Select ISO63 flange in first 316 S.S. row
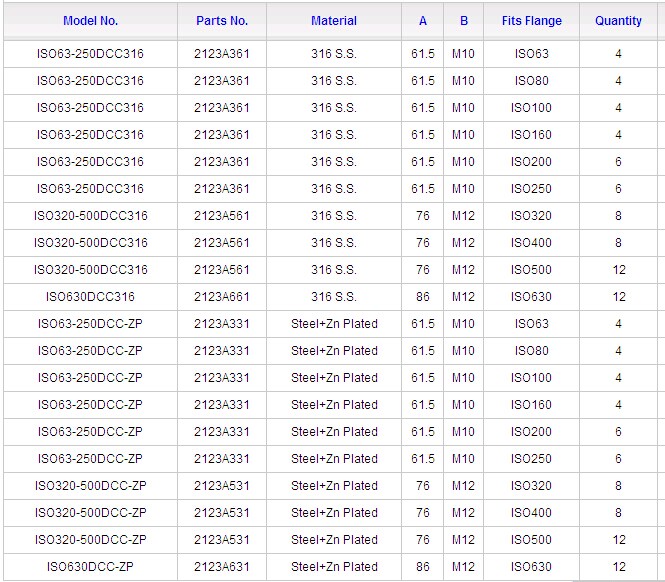665x582 pixels. coord(531,54)
